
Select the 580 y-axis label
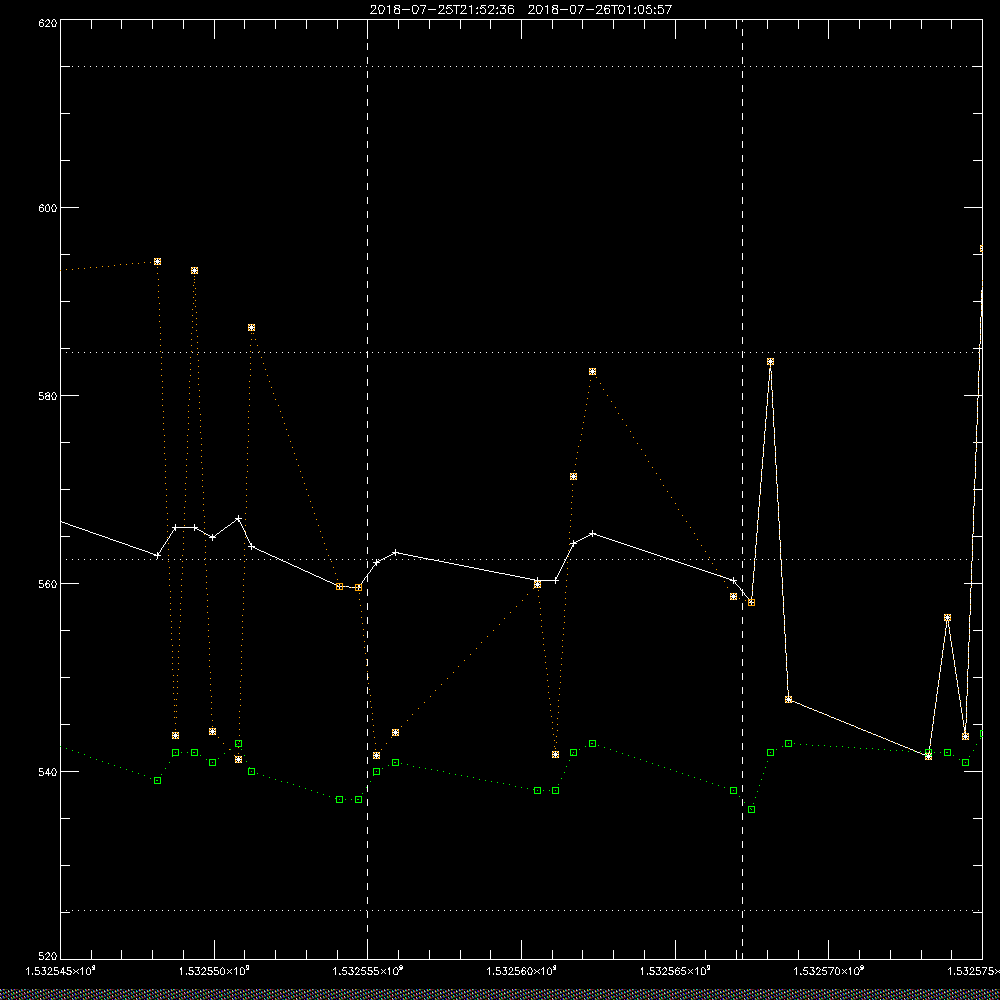pyautogui.click(x=48, y=395)
